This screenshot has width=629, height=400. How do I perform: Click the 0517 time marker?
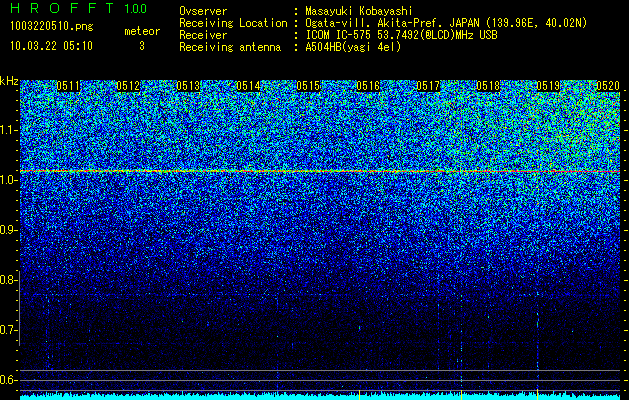point(428,86)
